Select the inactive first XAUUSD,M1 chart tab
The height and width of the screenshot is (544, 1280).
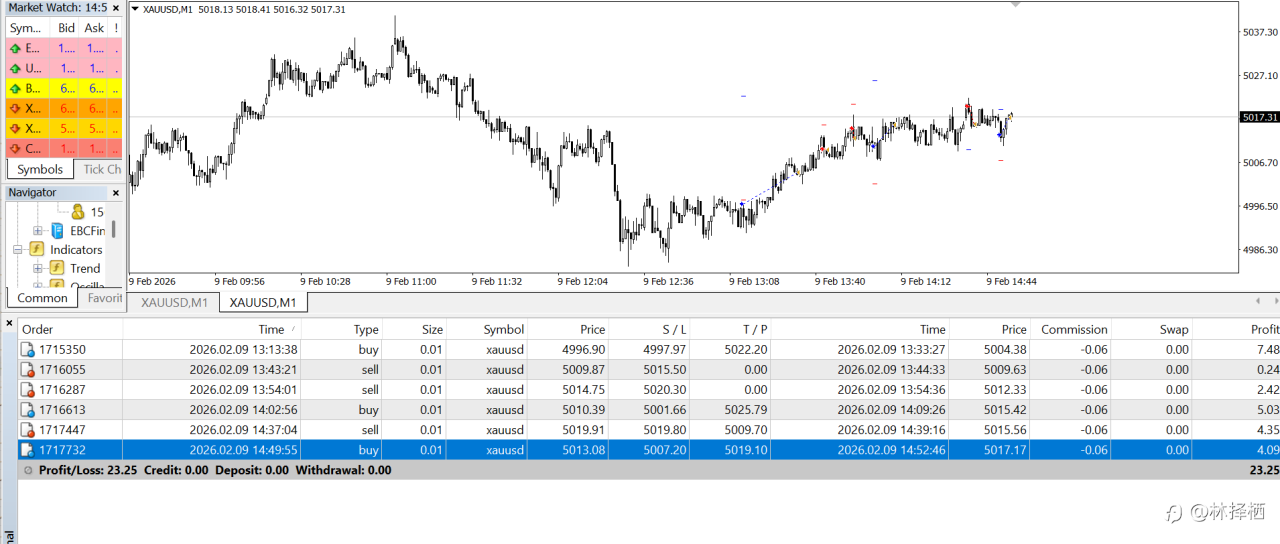tap(174, 302)
